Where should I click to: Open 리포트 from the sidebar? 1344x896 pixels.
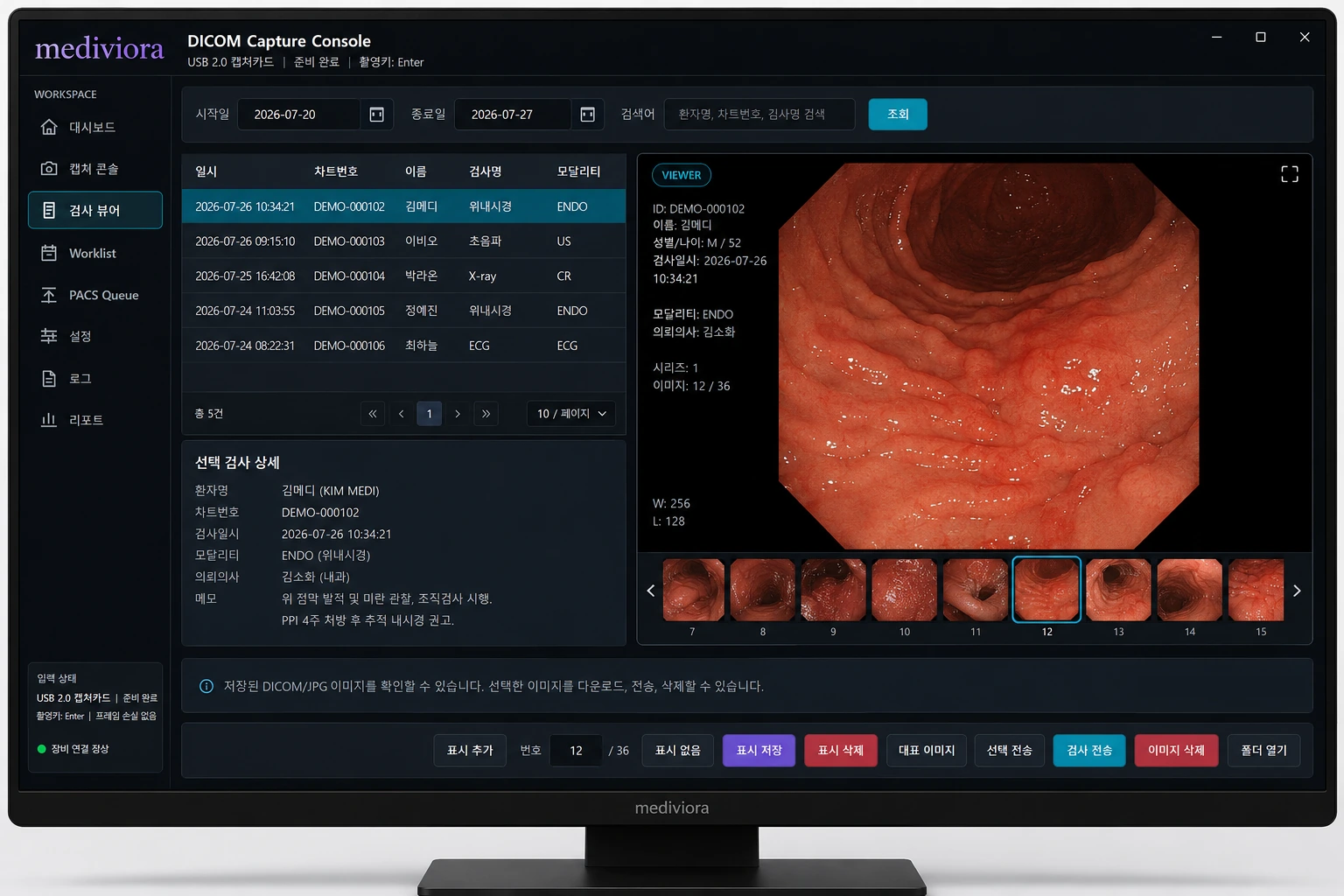pos(95,420)
